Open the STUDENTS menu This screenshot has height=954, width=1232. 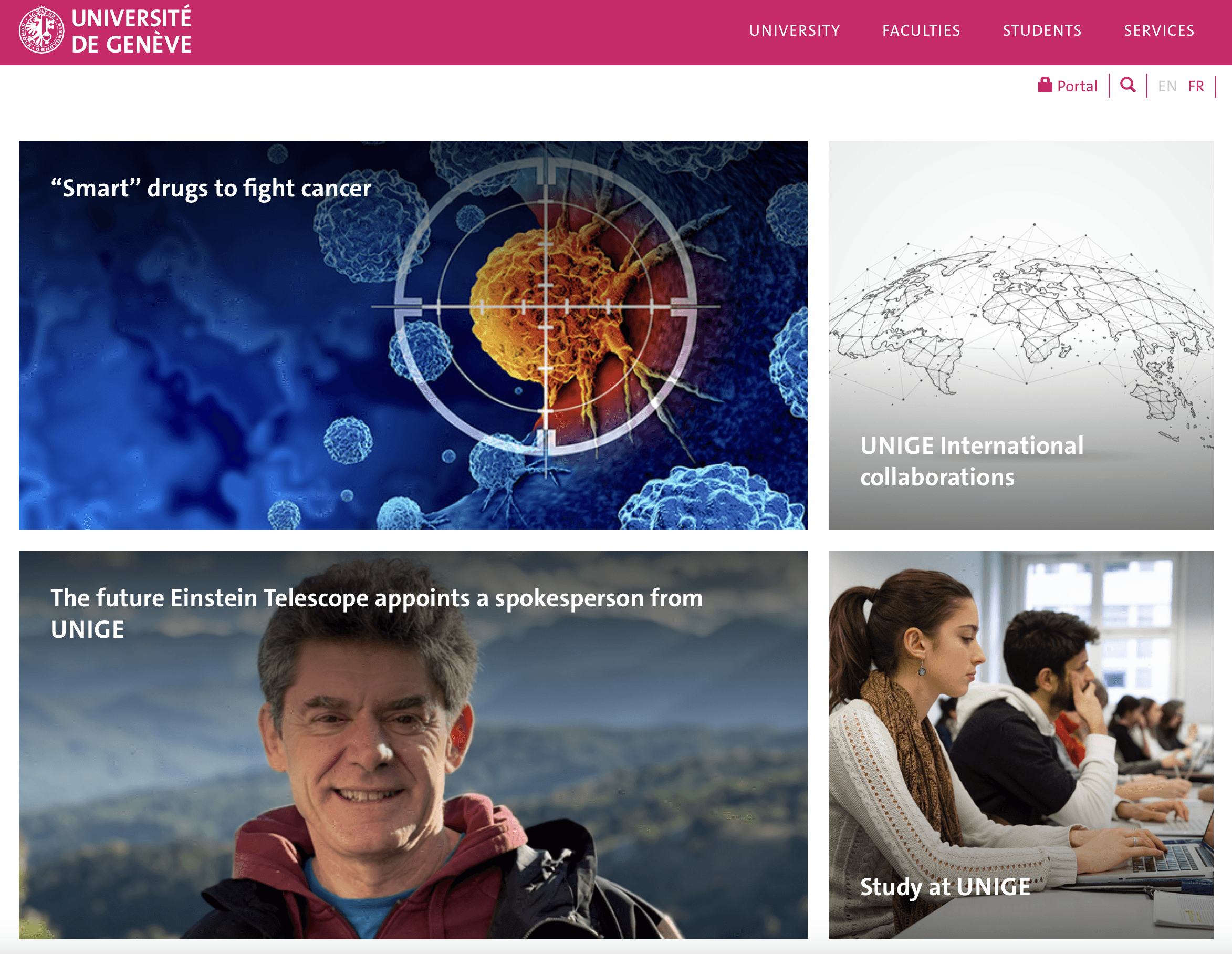coord(1042,30)
